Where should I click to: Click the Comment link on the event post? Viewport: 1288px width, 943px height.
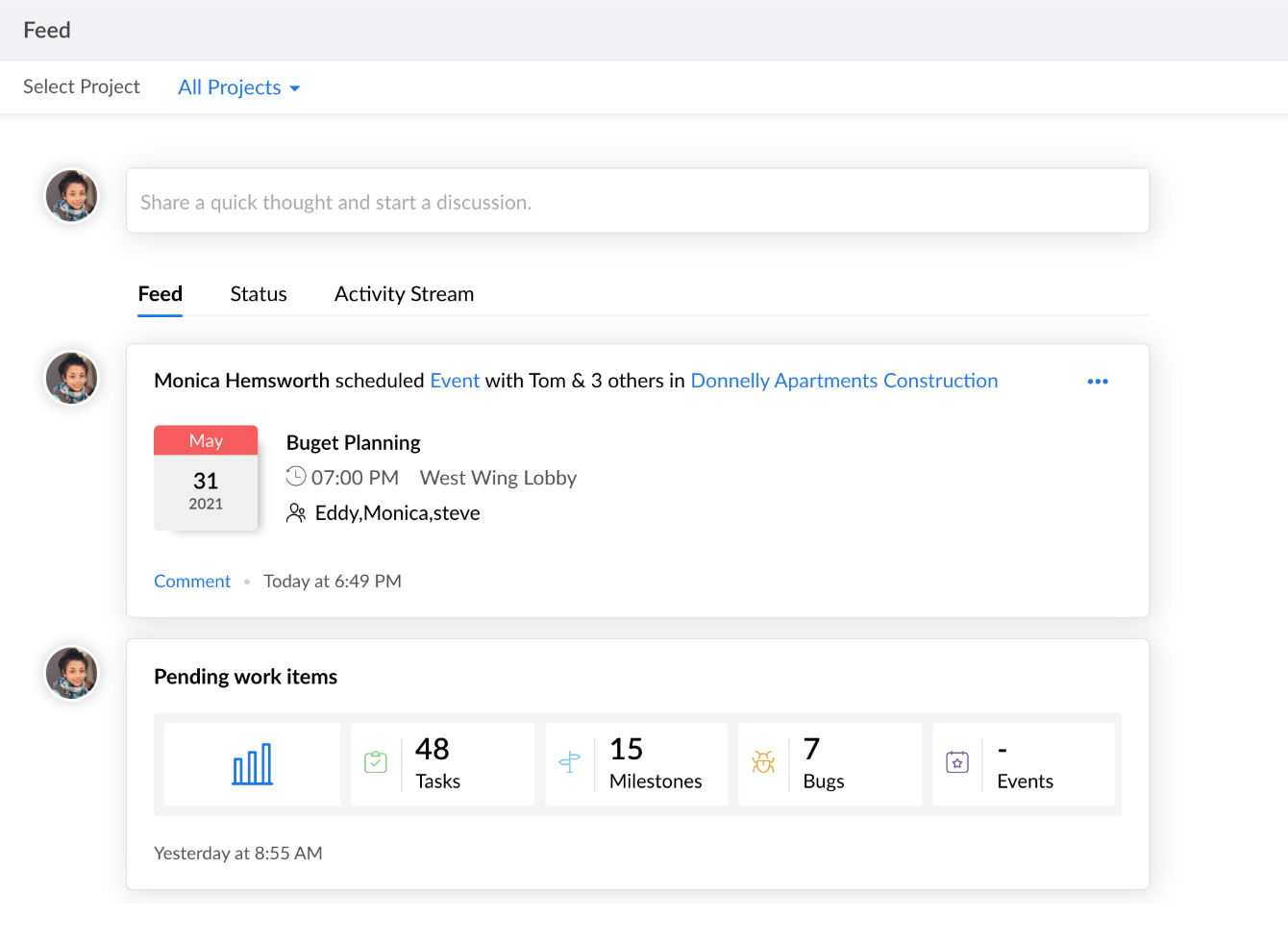point(191,581)
